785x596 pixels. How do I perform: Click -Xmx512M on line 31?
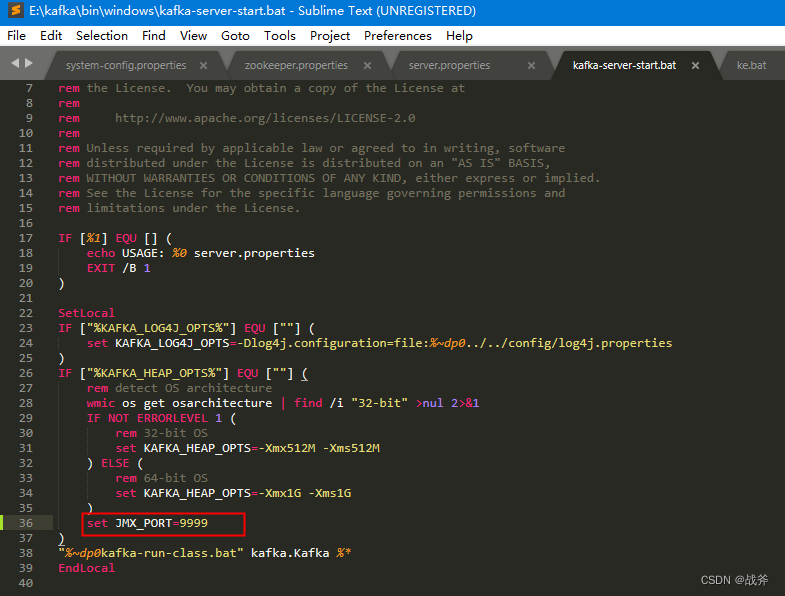pos(287,448)
